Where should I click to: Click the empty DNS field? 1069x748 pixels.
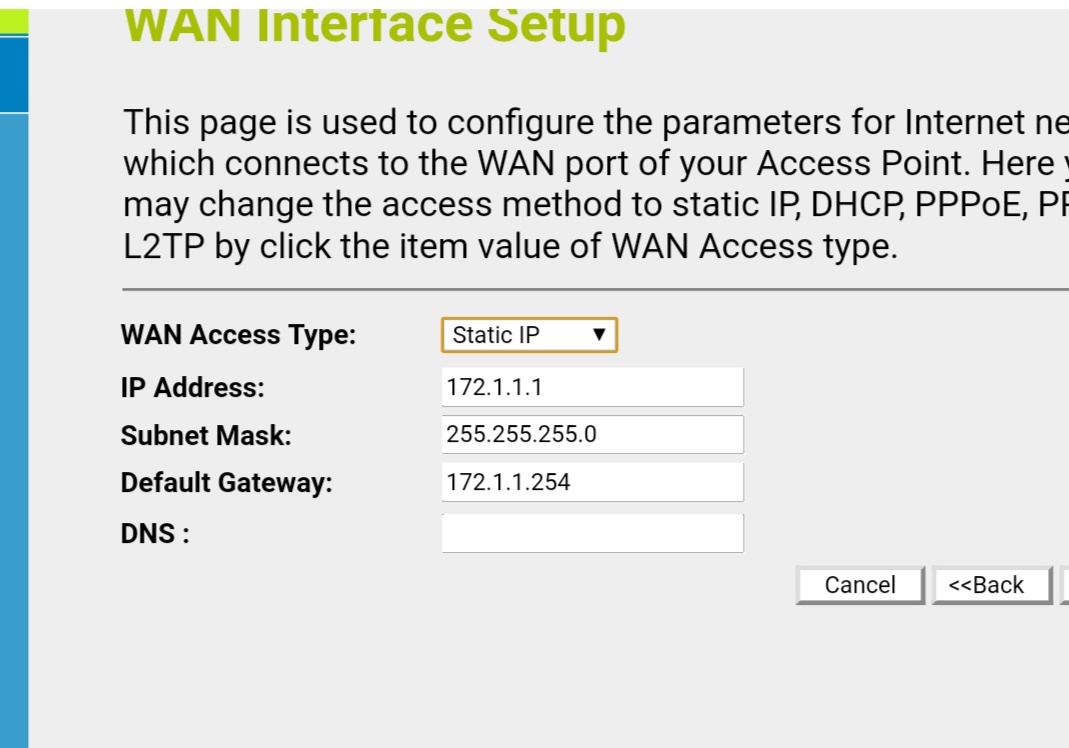(592, 533)
